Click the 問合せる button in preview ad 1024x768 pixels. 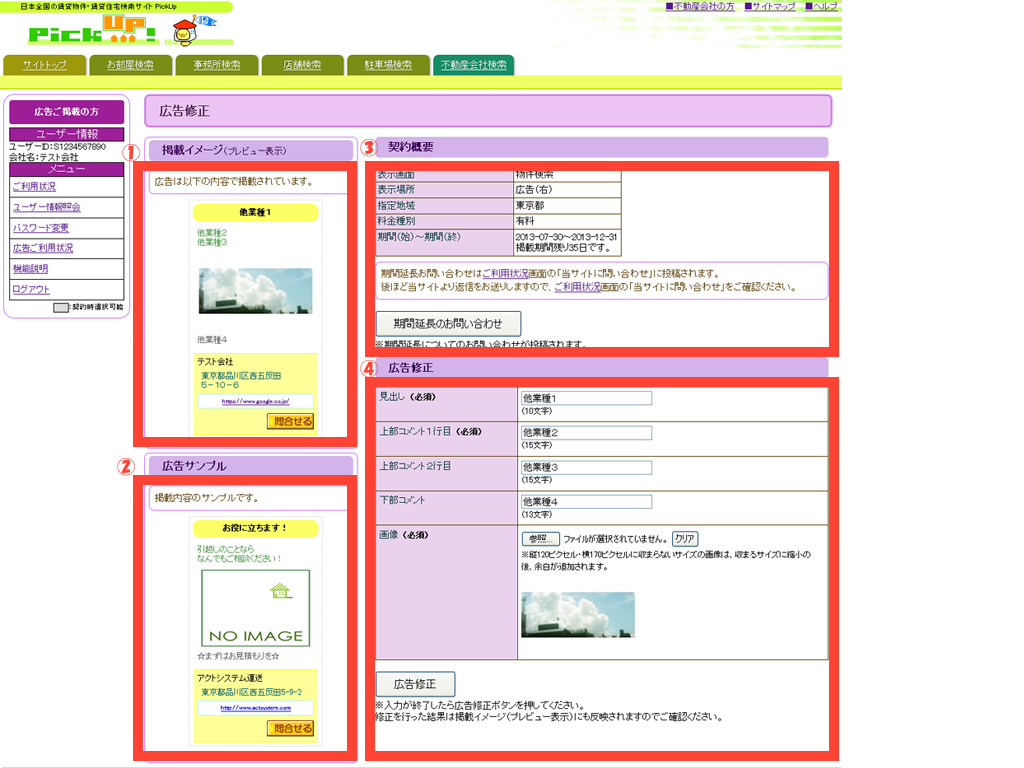tap(290, 421)
